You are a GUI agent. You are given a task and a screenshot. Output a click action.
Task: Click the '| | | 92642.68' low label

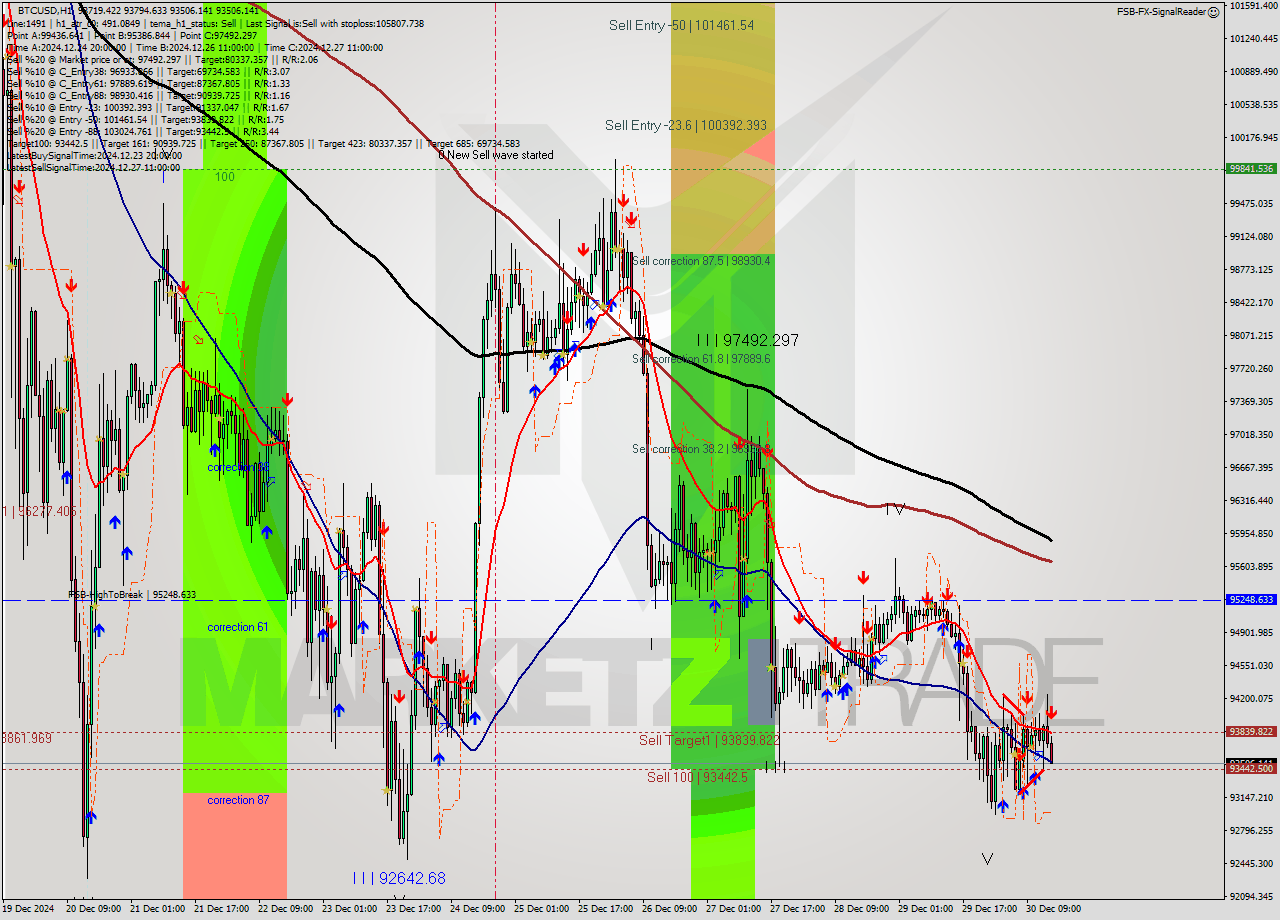pyautogui.click(x=399, y=878)
